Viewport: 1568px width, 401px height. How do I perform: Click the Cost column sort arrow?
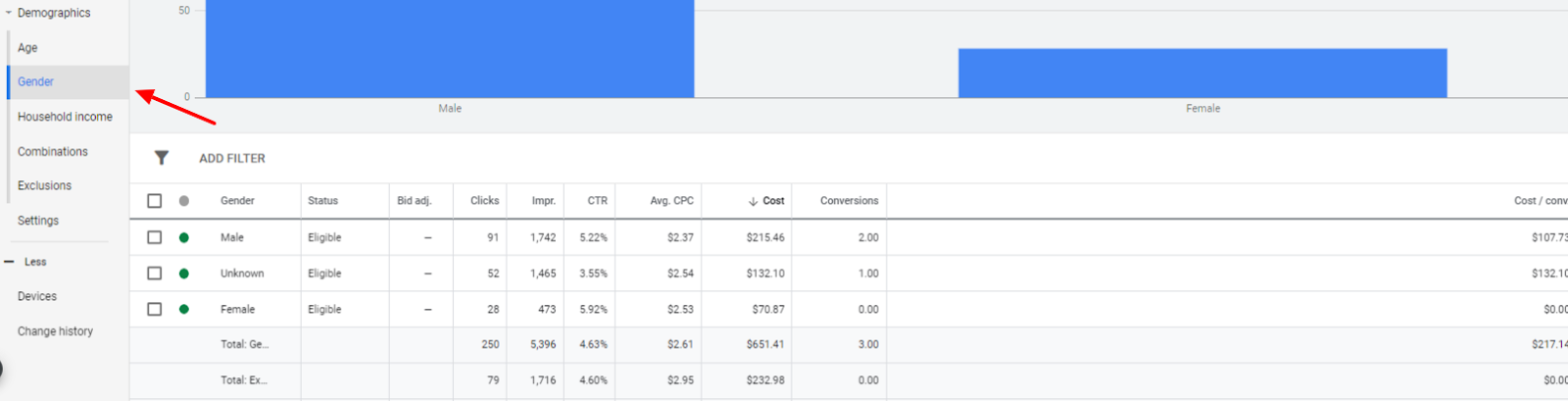point(753,201)
